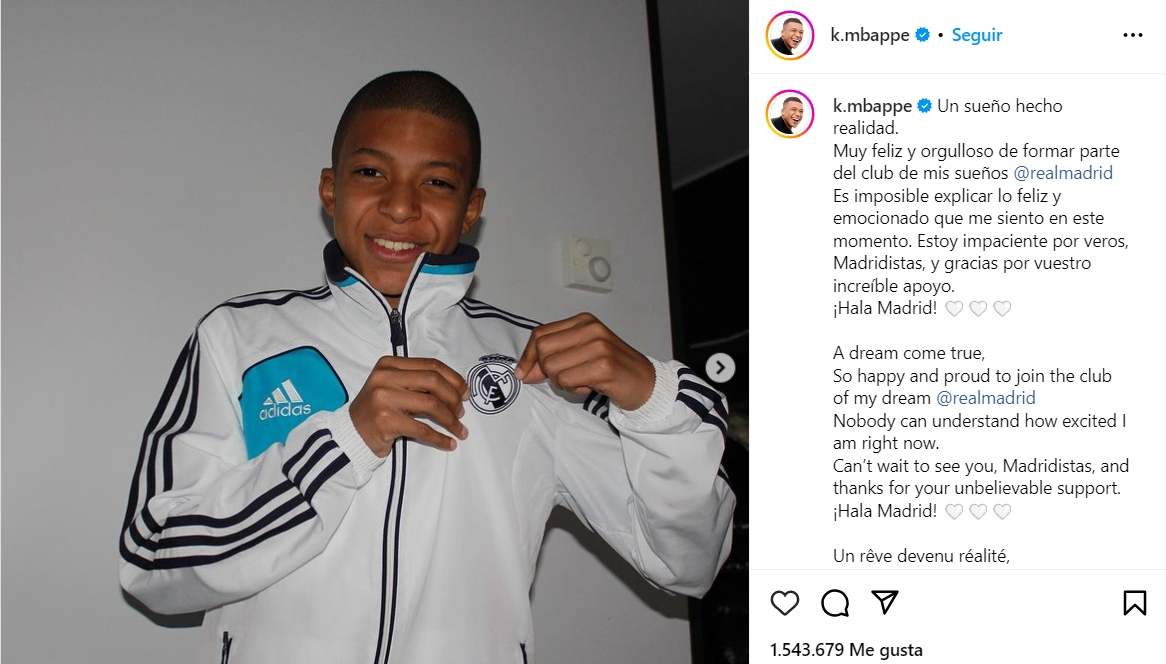Click k.mbappe username in the caption
This screenshot has width=1166, height=664.
pyautogui.click(x=872, y=106)
